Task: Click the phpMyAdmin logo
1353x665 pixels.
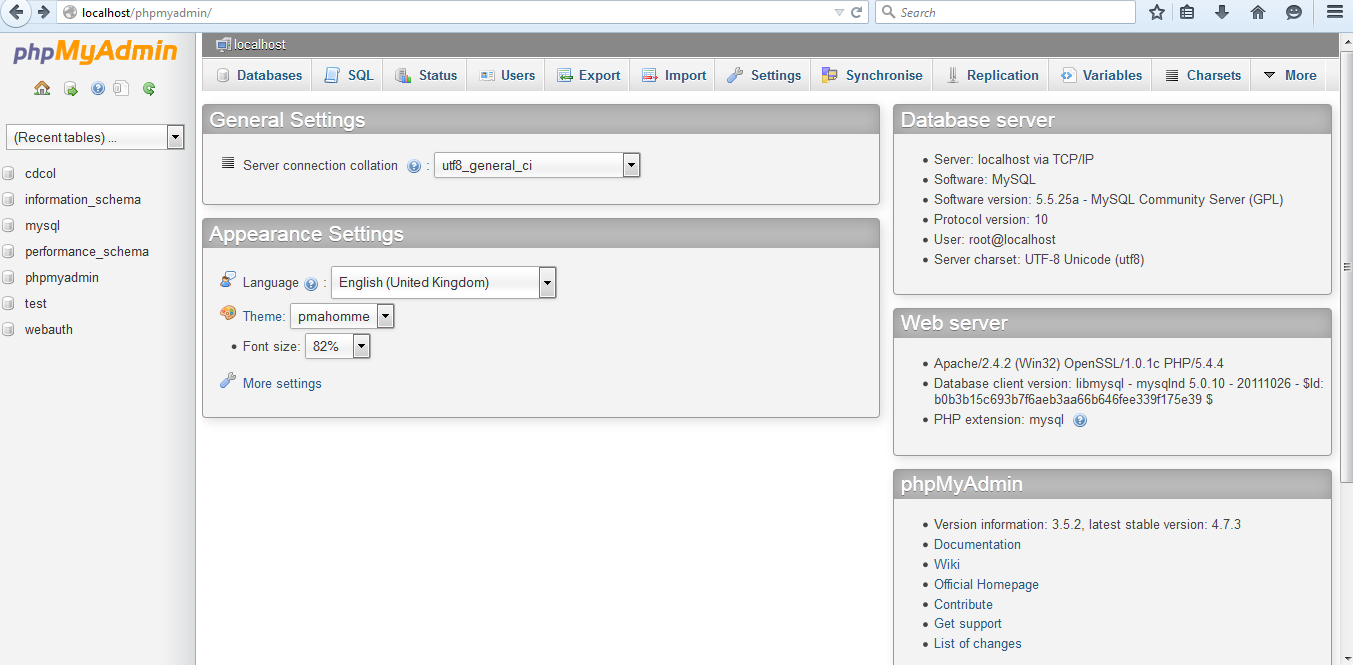Action: 95,52
